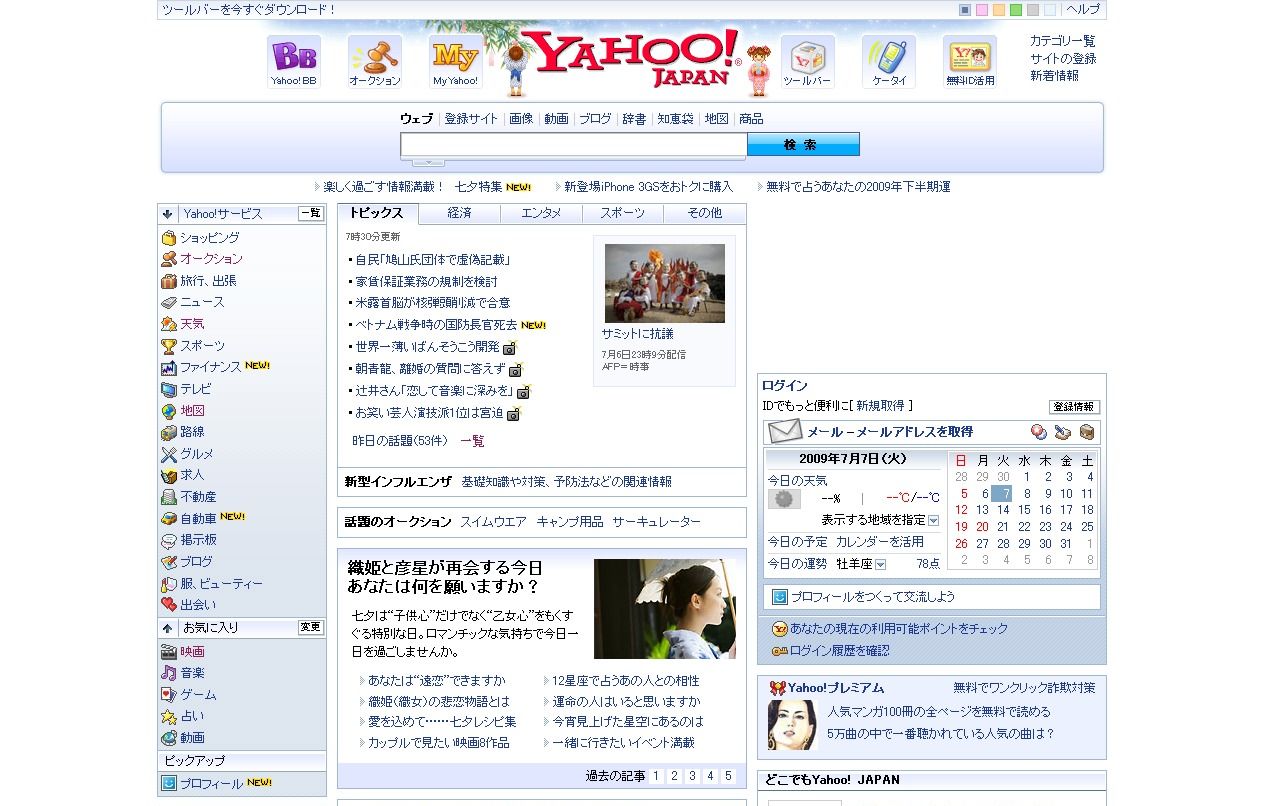Click the 自動車 car icon
Viewport: 1263px width, 806px height.
[x=169, y=519]
